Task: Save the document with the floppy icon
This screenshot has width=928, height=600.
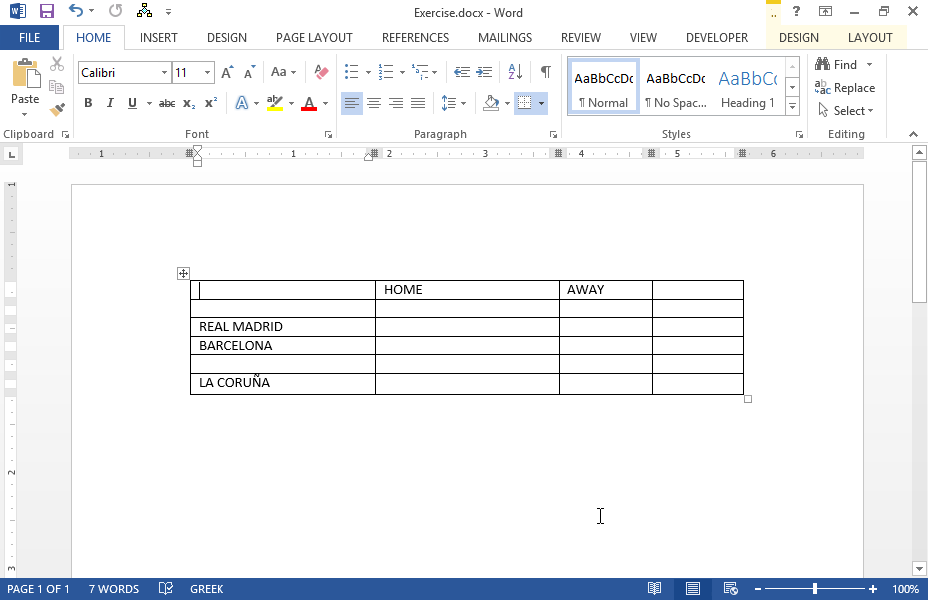Action: tap(47, 11)
